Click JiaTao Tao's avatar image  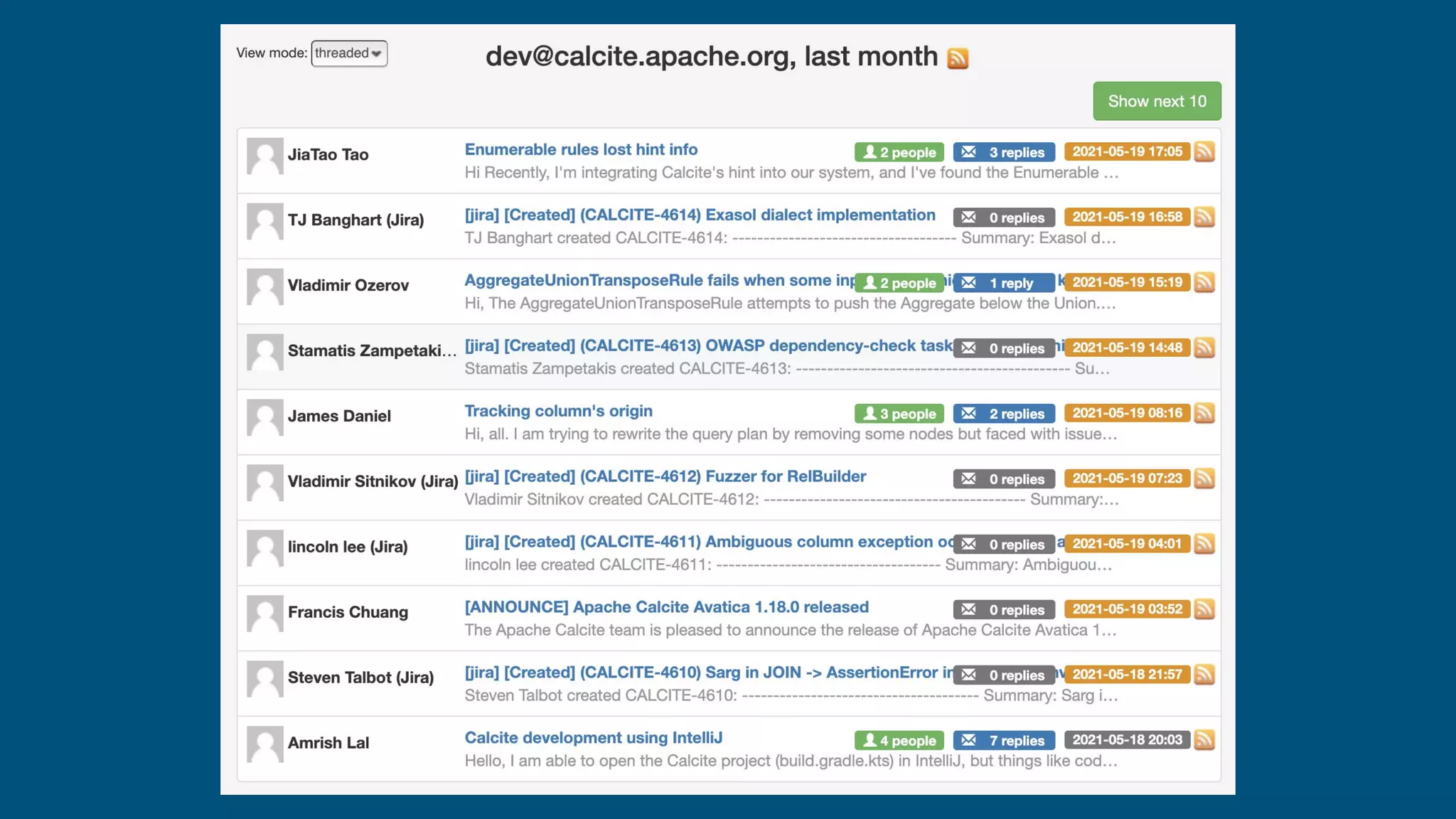(265, 156)
